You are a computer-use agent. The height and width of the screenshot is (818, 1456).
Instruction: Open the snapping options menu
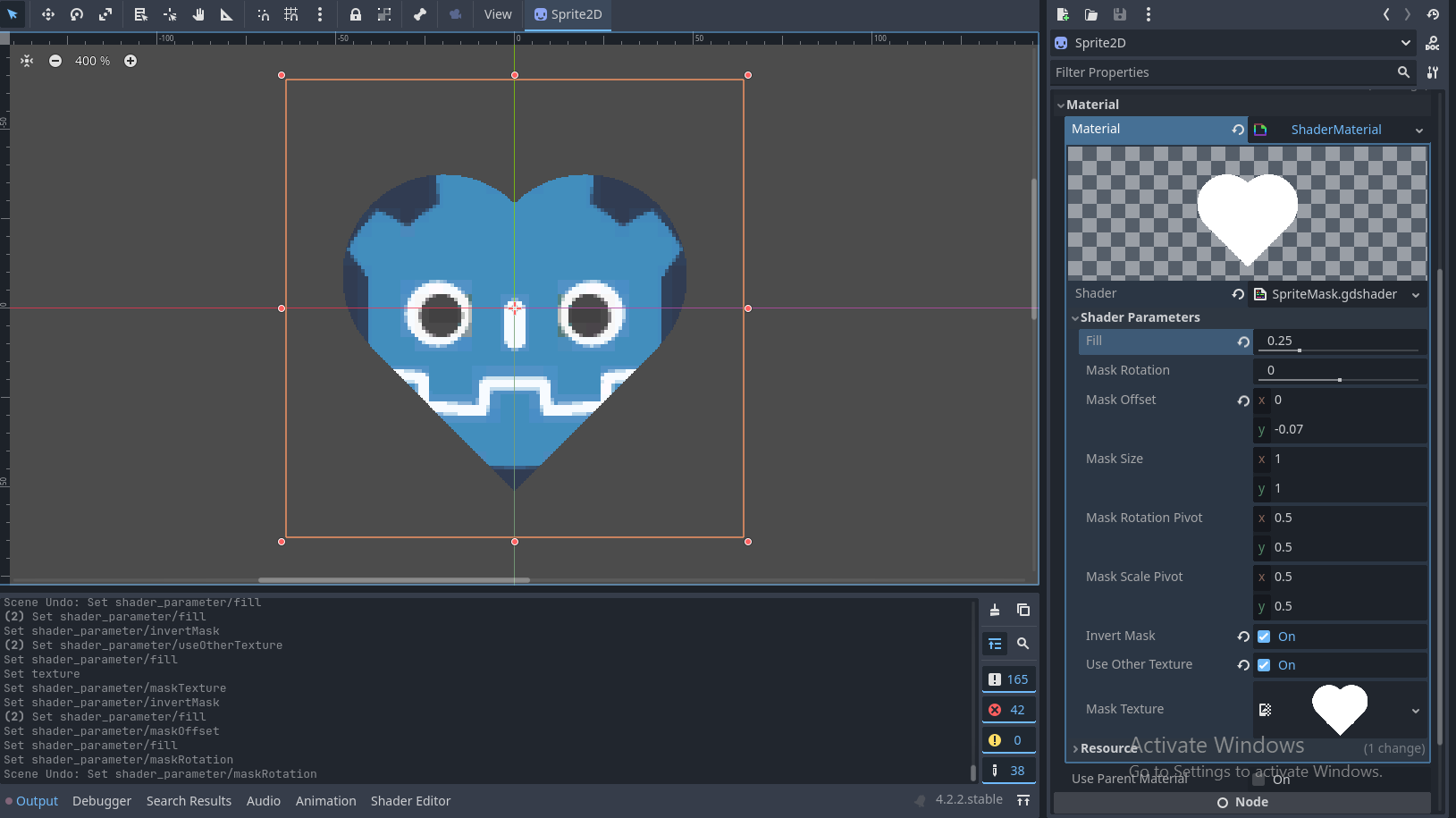pos(320,14)
